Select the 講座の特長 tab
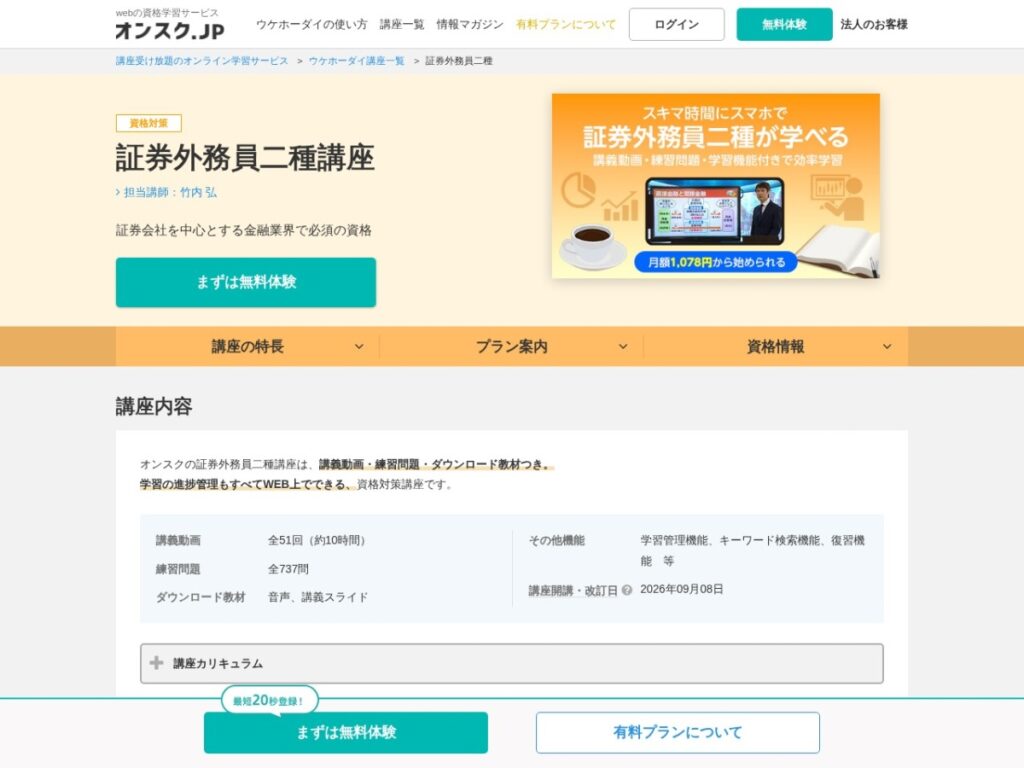 point(248,347)
